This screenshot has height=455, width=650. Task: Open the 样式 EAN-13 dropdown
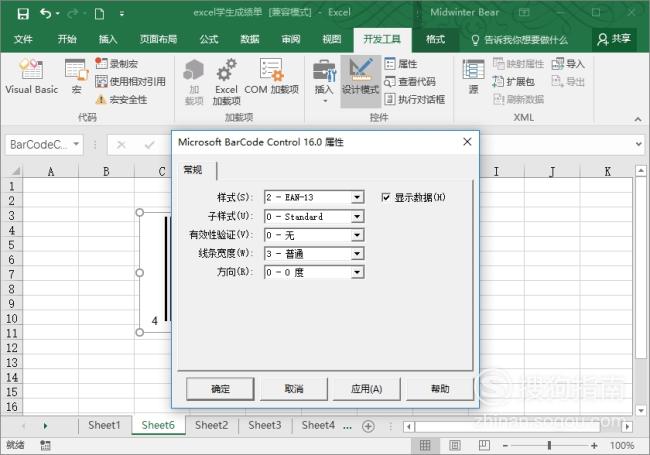click(357, 197)
